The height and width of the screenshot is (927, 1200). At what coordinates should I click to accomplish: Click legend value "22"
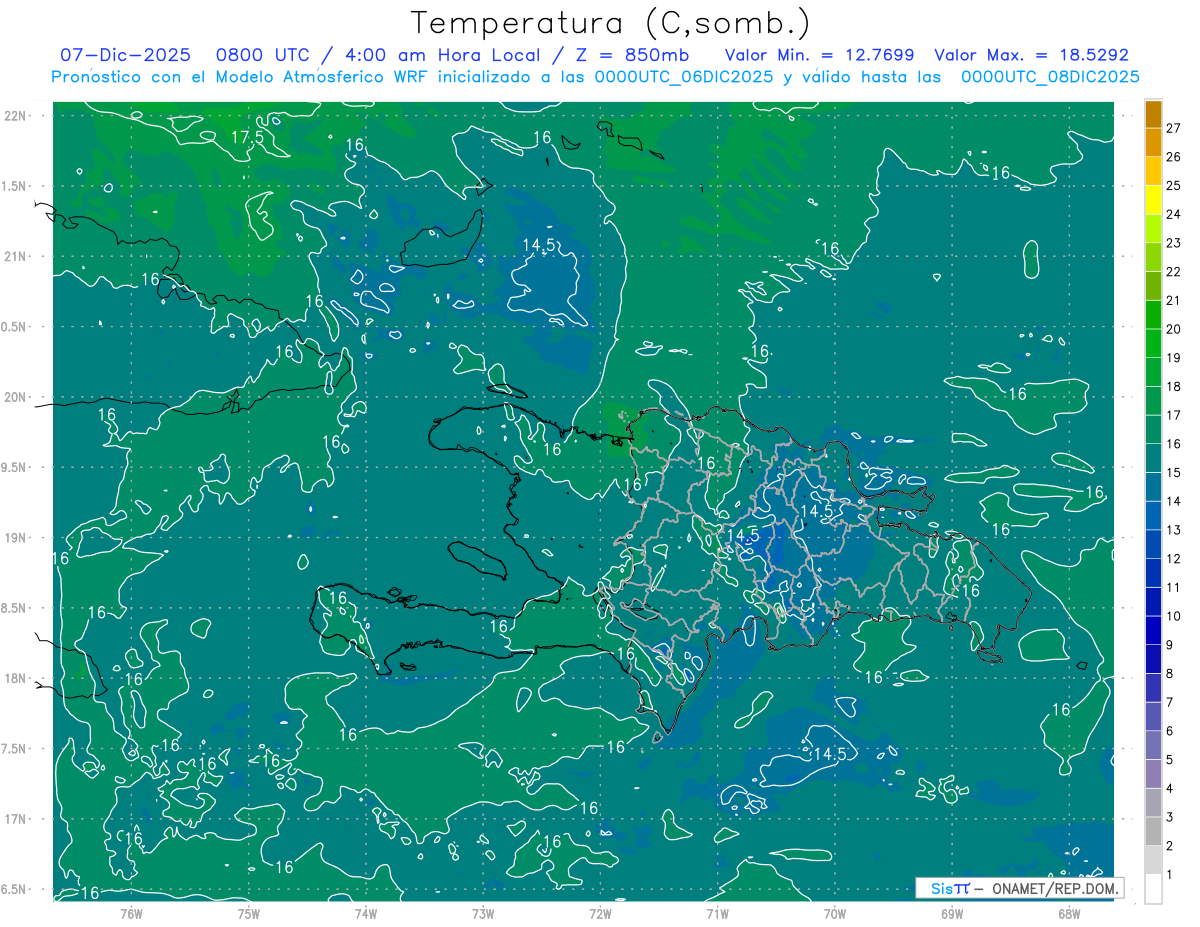1173,272
